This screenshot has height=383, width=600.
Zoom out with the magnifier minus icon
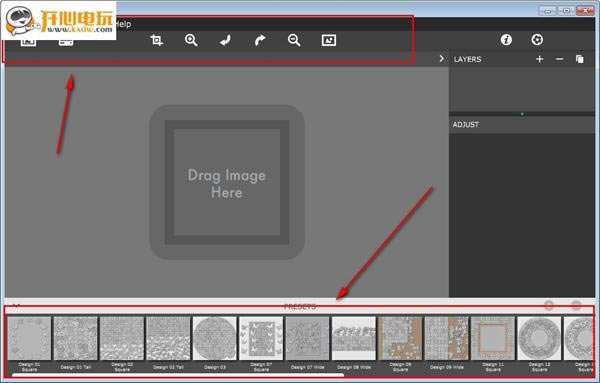point(294,40)
